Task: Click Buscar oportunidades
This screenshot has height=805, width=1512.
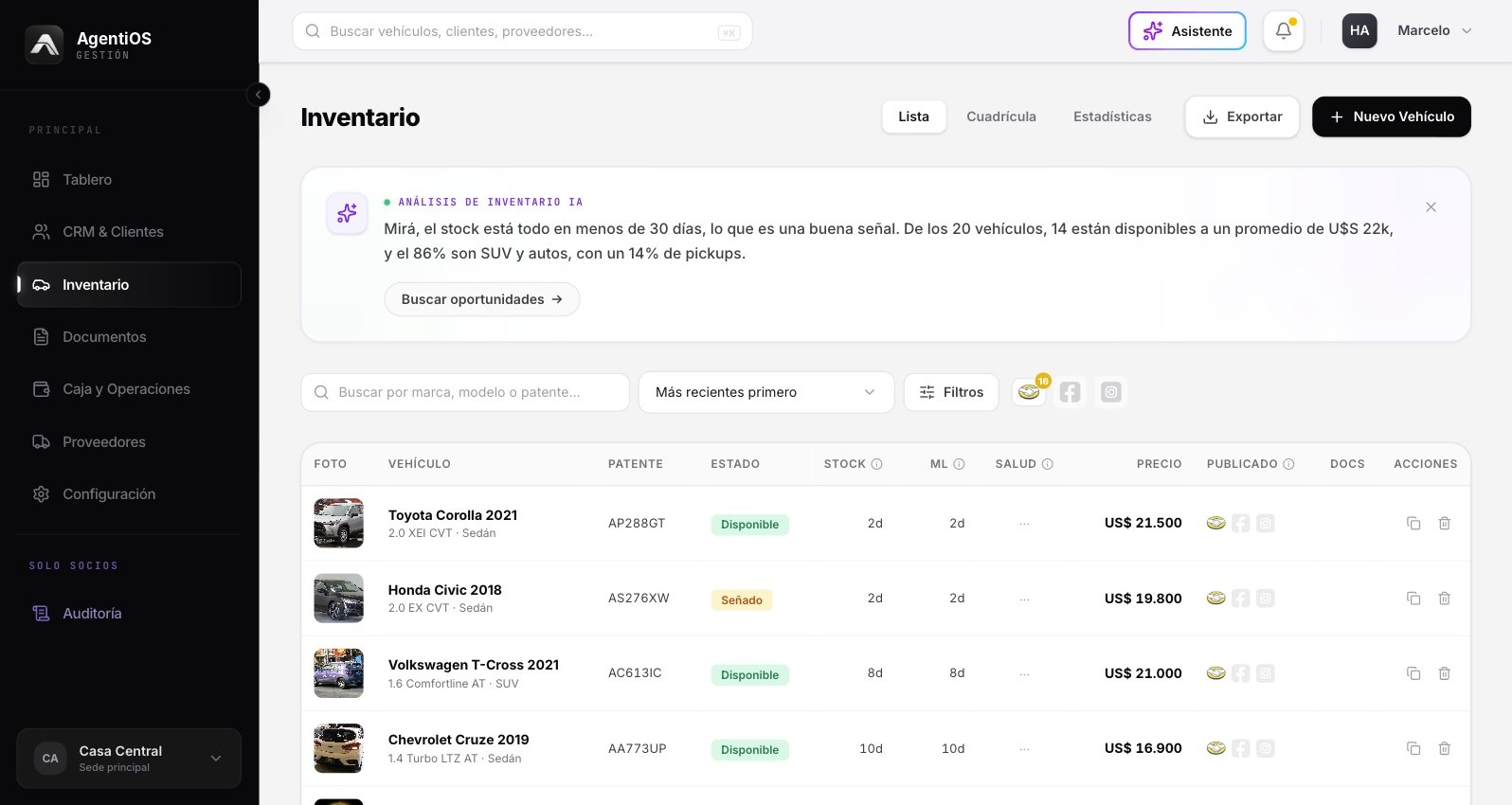Action: coord(482,299)
